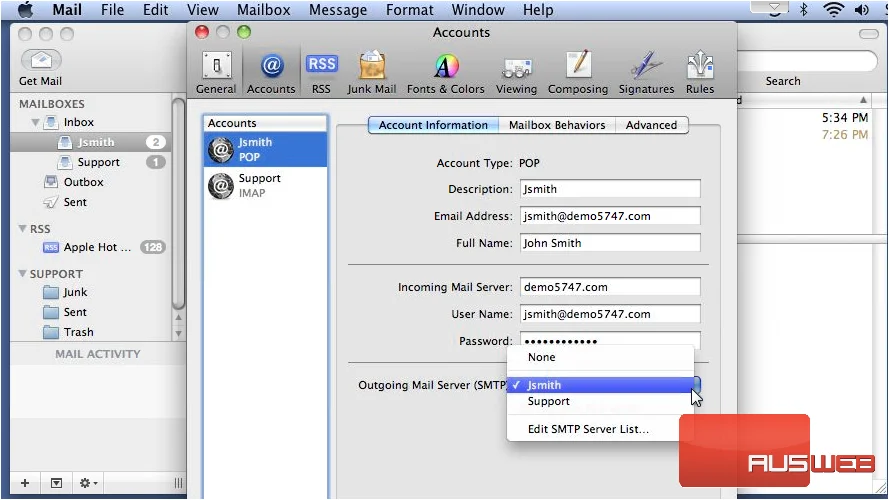Collapse the Inbox disclosure triangle
This screenshot has height=500, width=889.
(35, 122)
